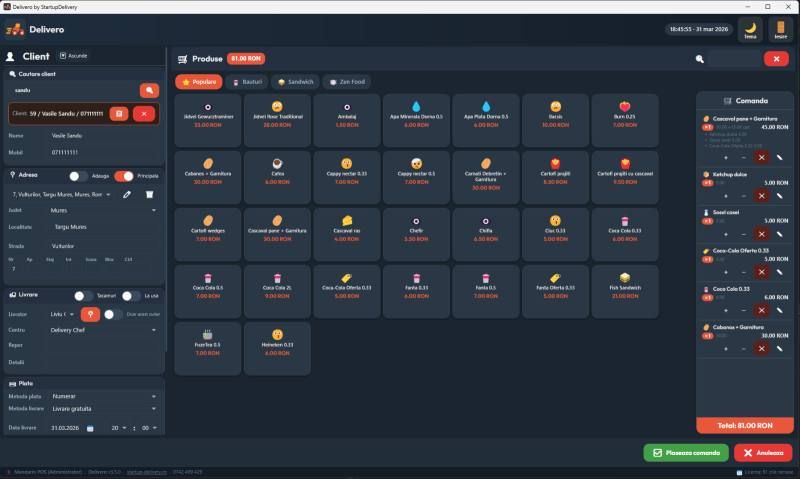Image resolution: width=800 pixels, height=479 pixels.
Task: Switch to the Bauturi category tab
Action: pos(246,82)
